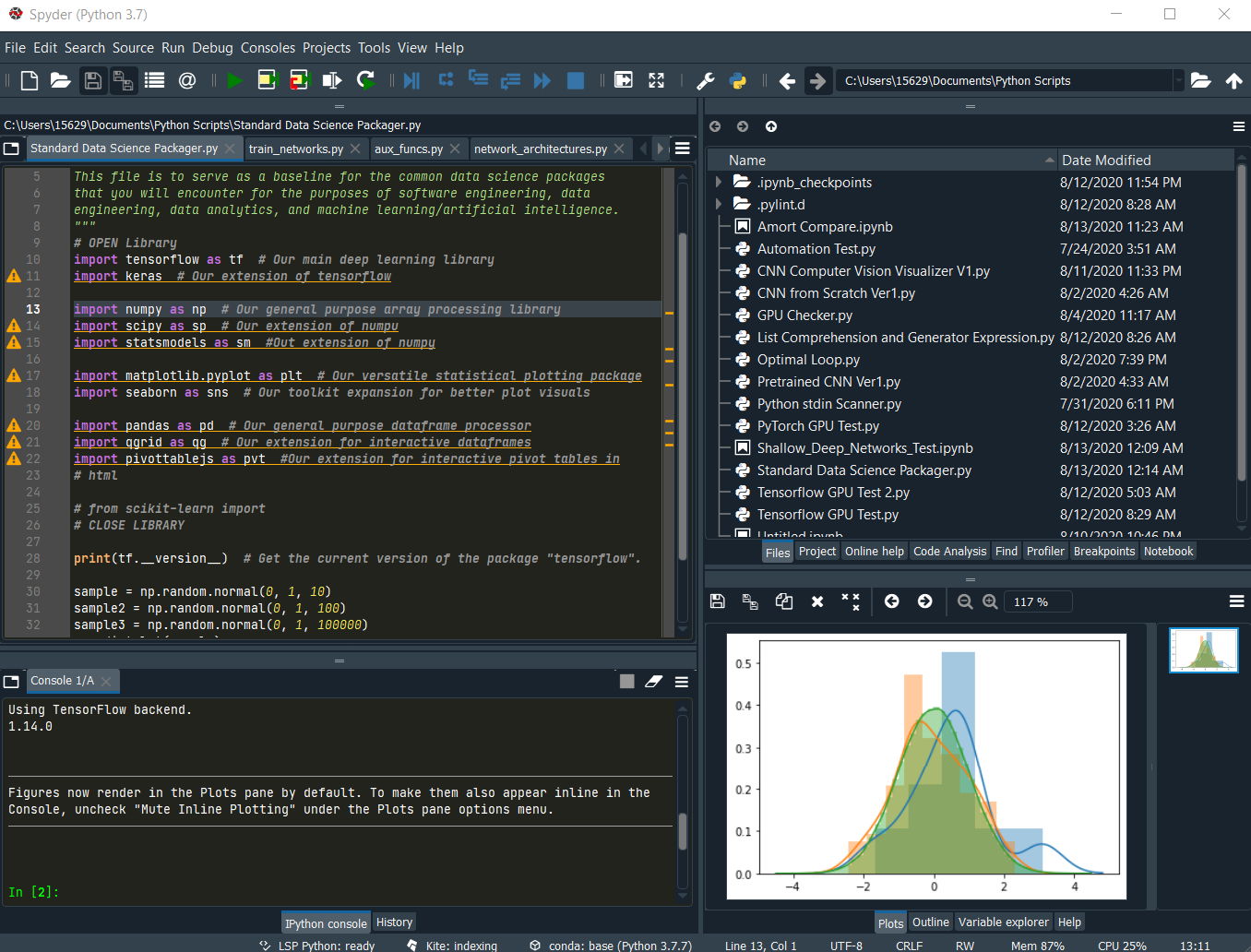Switch to the Variable explorer tab
This screenshot has width=1251, height=952.
coord(1004,922)
